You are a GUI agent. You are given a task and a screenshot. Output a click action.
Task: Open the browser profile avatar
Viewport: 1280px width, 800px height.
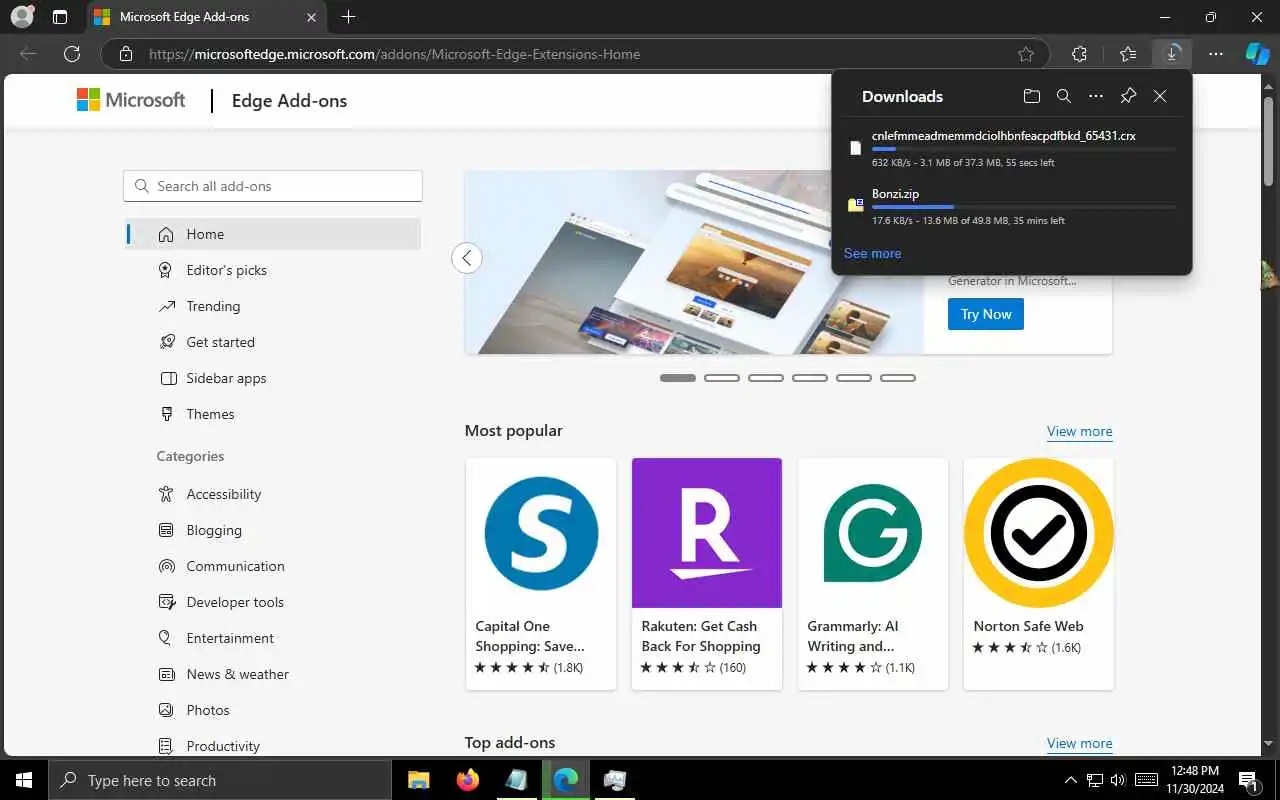[22, 17]
